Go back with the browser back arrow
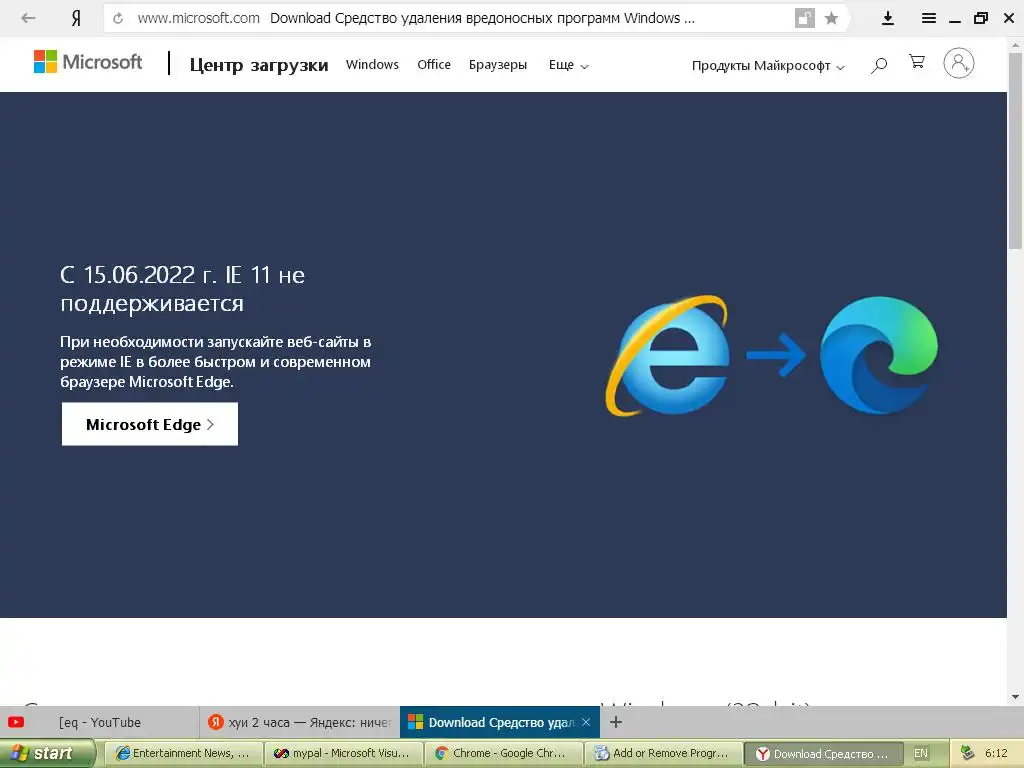This screenshot has height=768, width=1024. click(28, 18)
